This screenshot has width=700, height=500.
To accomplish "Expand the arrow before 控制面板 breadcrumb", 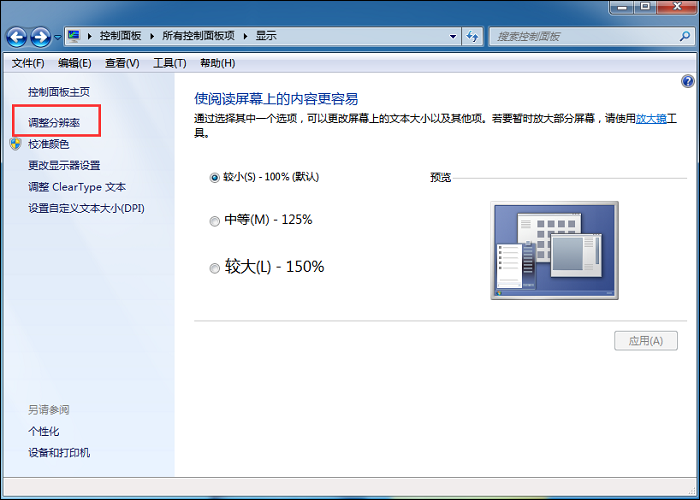I will coord(90,36).
